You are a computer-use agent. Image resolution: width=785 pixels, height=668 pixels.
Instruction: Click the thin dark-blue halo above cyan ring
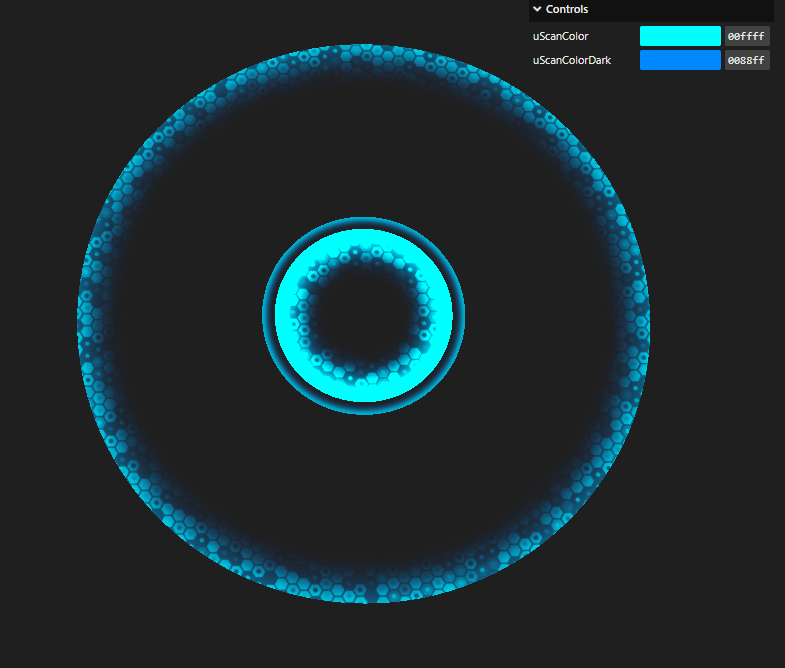pyautogui.click(x=364, y=222)
